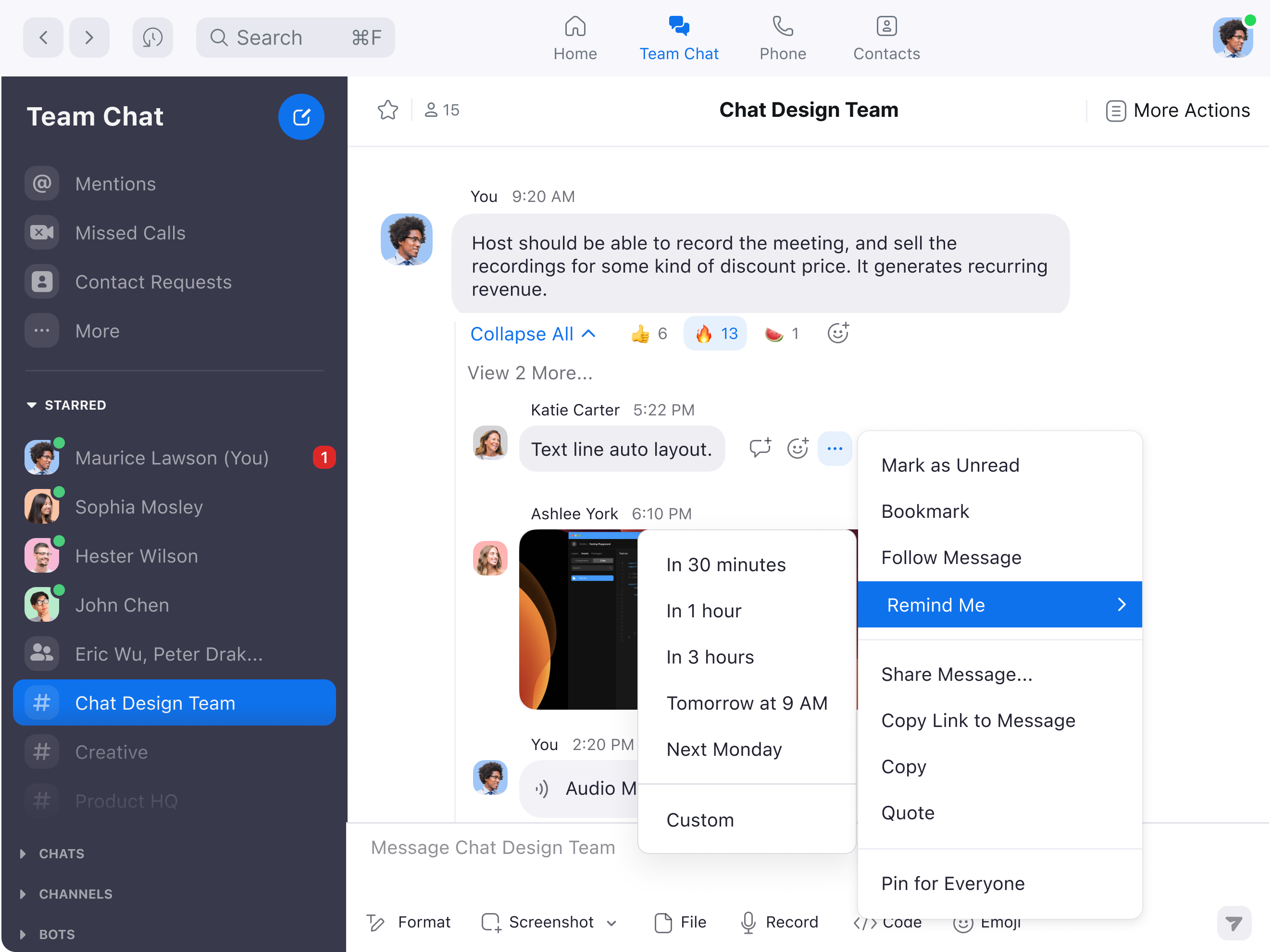Toggle Follow Message option
The width and height of the screenshot is (1272, 952).
pyautogui.click(x=951, y=557)
